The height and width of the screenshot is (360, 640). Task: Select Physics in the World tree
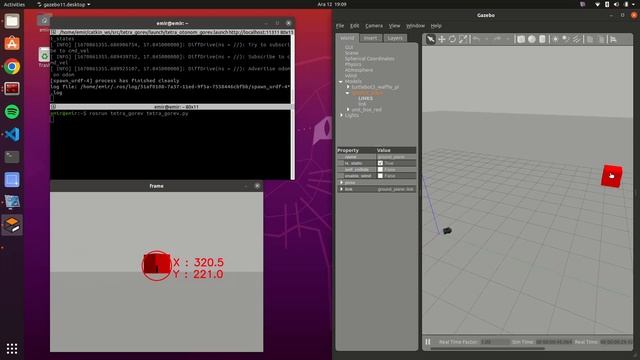[x=353, y=64]
